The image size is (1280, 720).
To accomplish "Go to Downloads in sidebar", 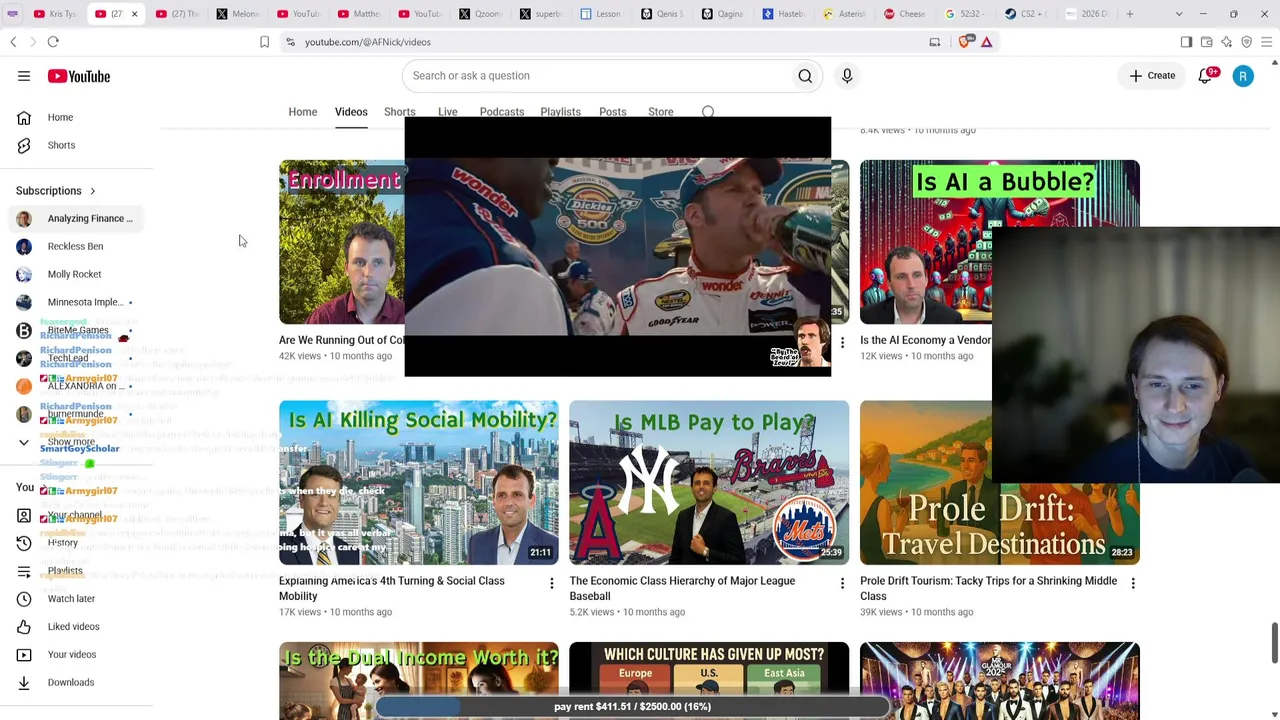I will (x=70, y=683).
